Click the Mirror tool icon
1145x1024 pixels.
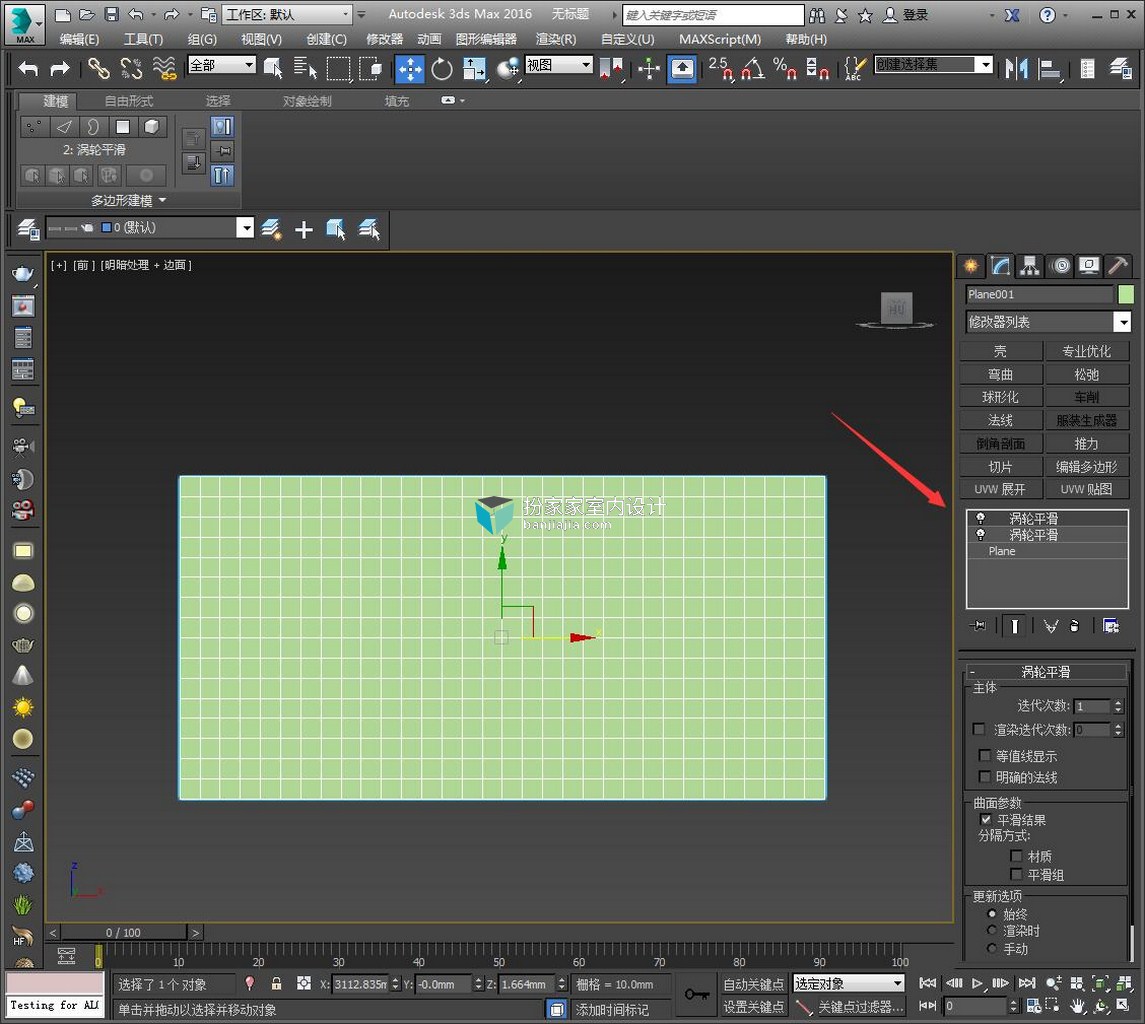pyautogui.click(x=1016, y=69)
